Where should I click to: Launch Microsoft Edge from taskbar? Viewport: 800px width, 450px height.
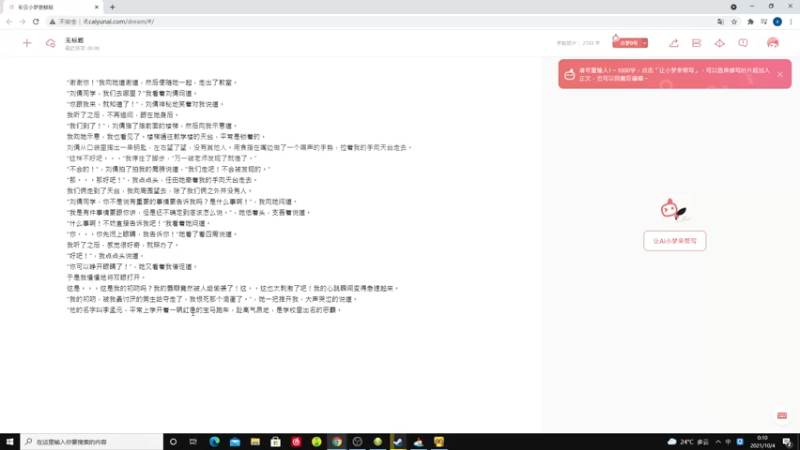(x=214, y=442)
